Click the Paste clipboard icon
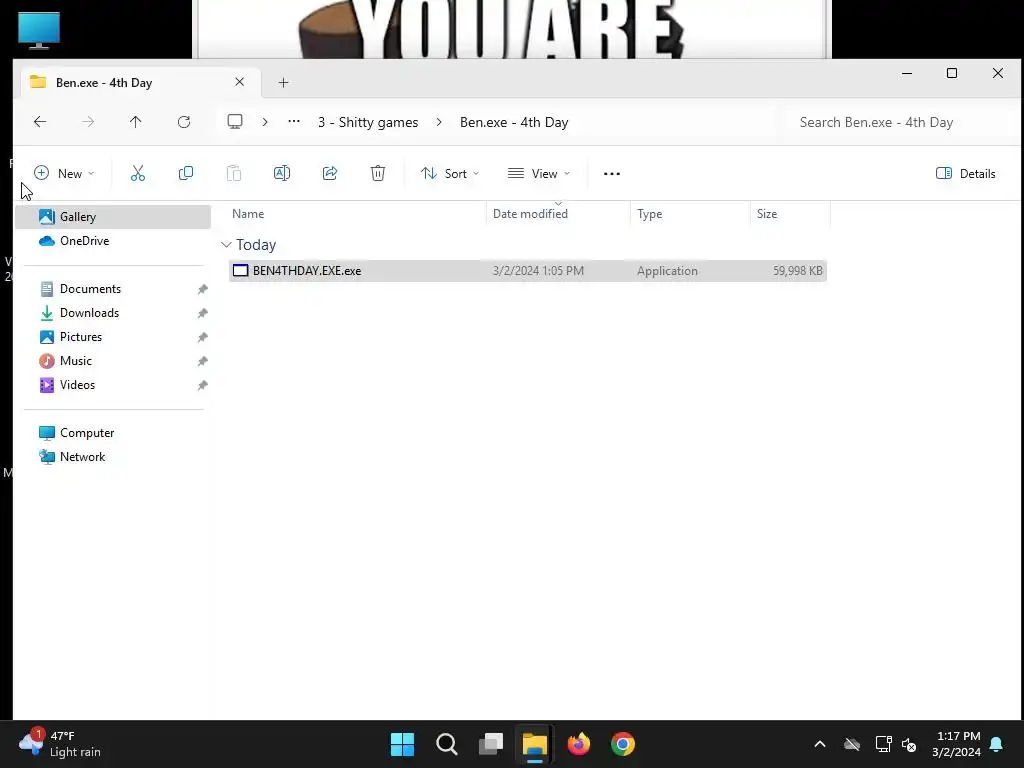This screenshot has width=1024, height=768. tap(234, 173)
